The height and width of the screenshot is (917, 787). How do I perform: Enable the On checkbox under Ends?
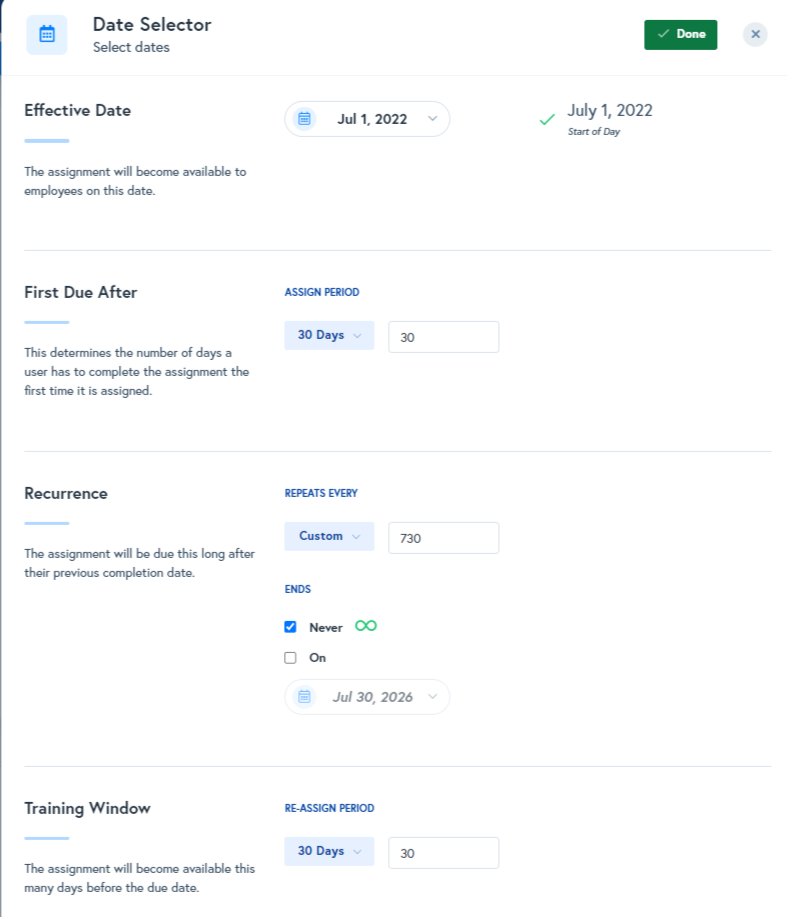coord(290,657)
